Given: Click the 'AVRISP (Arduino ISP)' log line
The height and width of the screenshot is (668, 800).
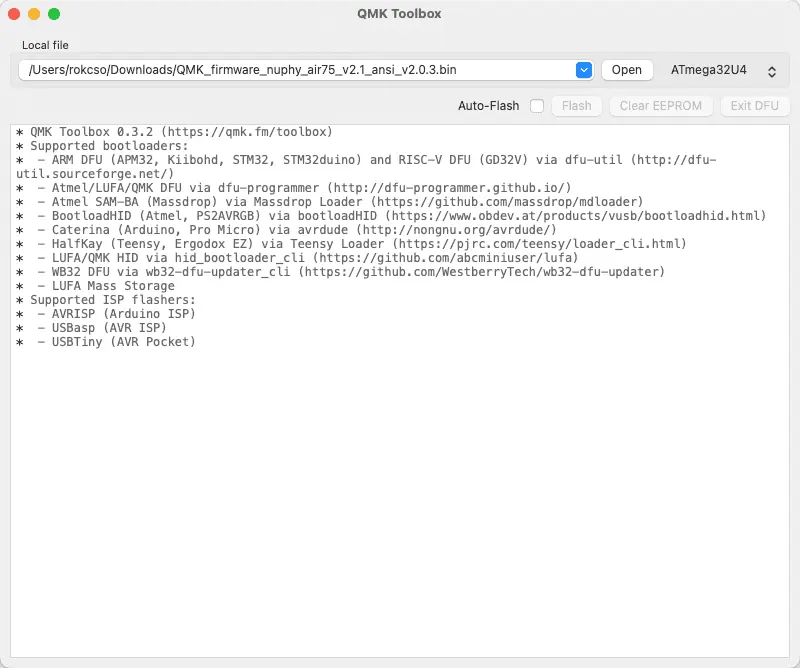Looking at the screenshot, I should pos(106,314).
